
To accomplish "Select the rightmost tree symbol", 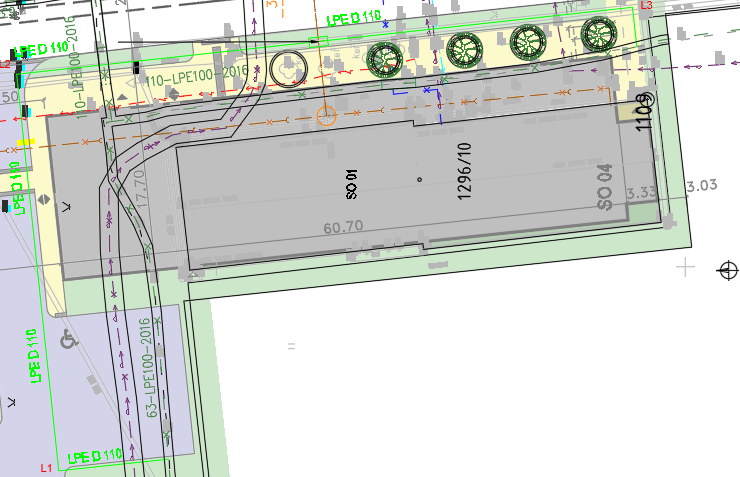I will point(599,35).
